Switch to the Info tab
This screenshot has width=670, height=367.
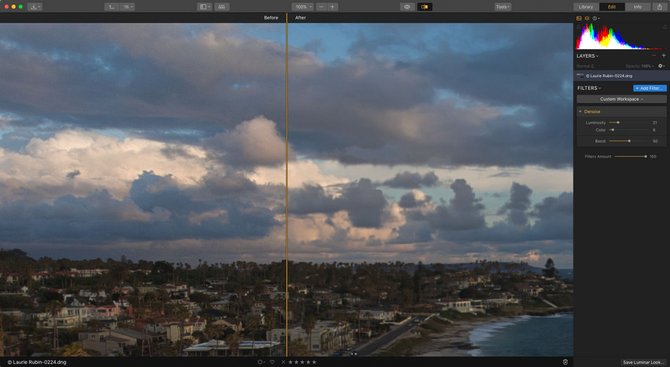point(638,7)
